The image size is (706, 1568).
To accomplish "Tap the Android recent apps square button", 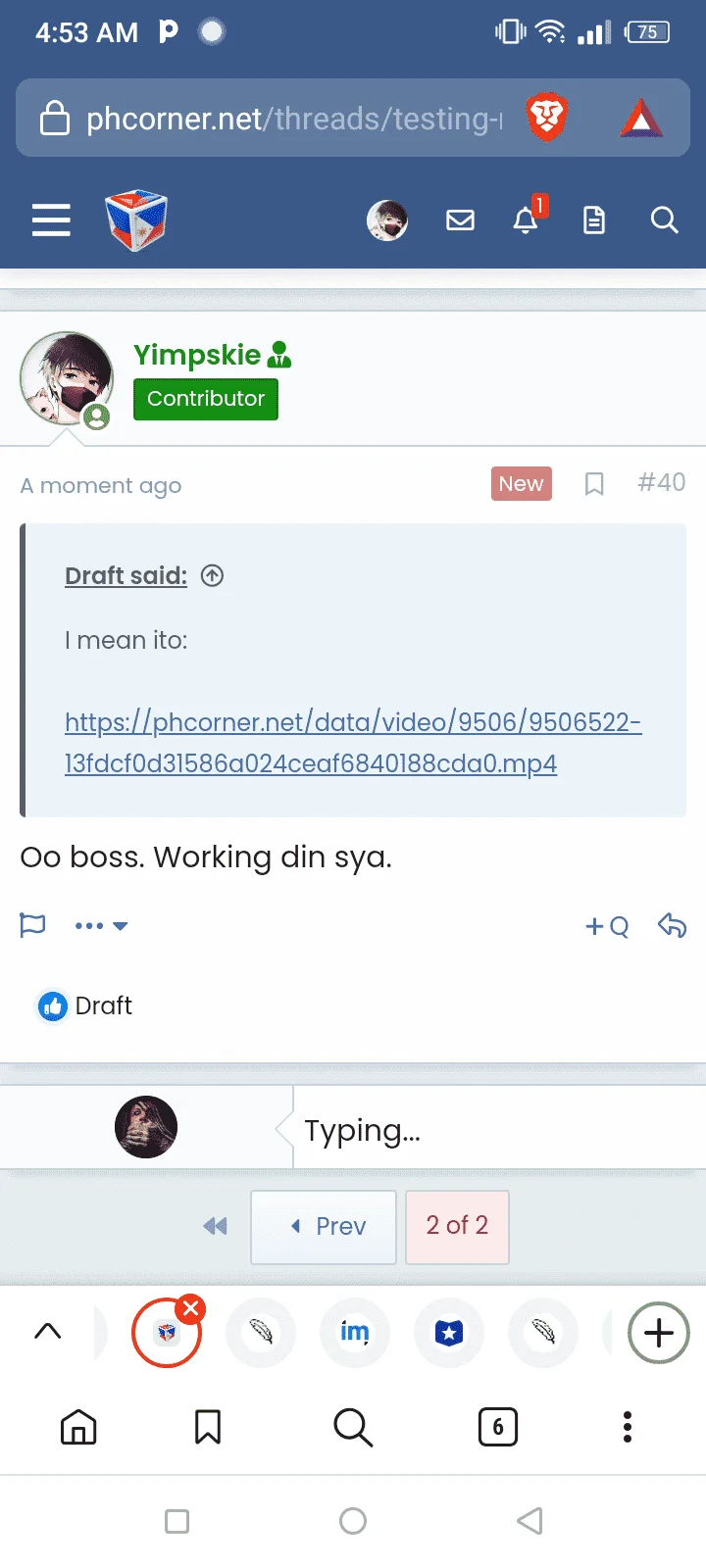I will click(x=177, y=1521).
